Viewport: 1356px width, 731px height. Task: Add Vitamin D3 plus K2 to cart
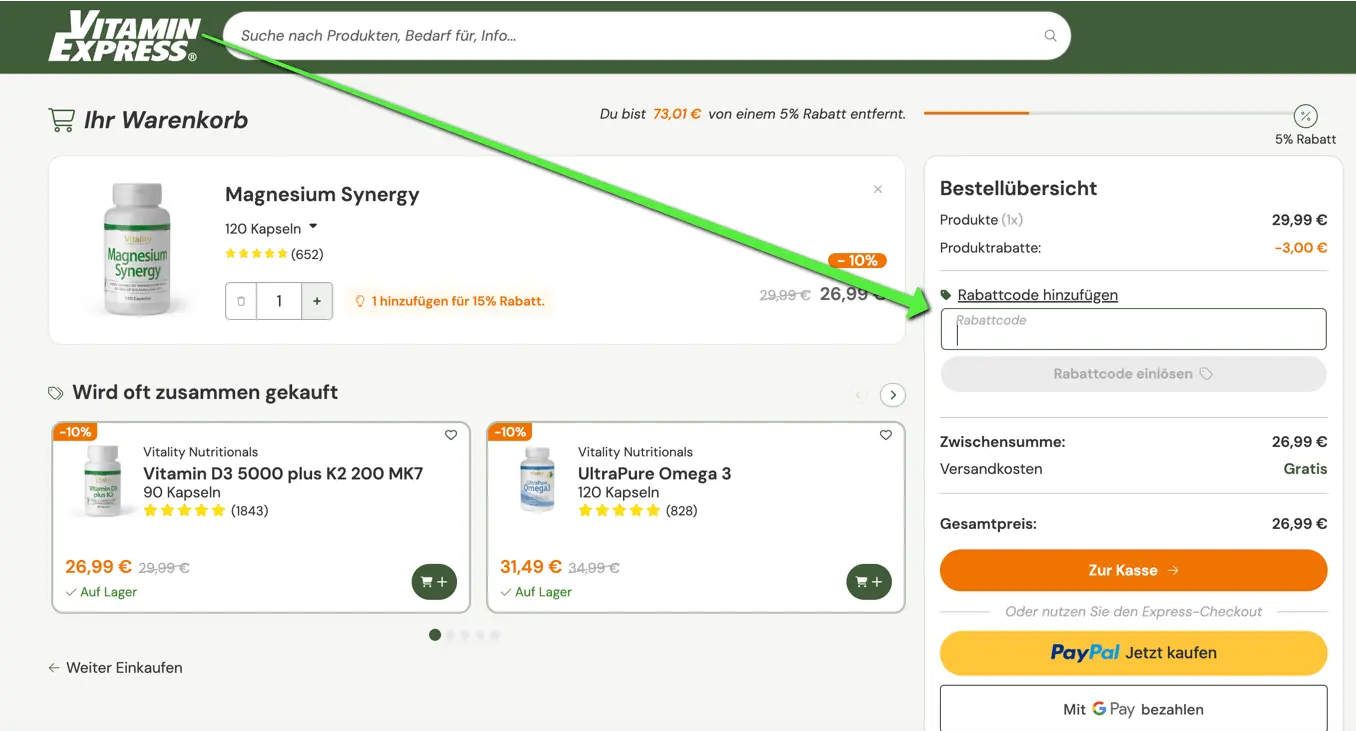point(434,582)
